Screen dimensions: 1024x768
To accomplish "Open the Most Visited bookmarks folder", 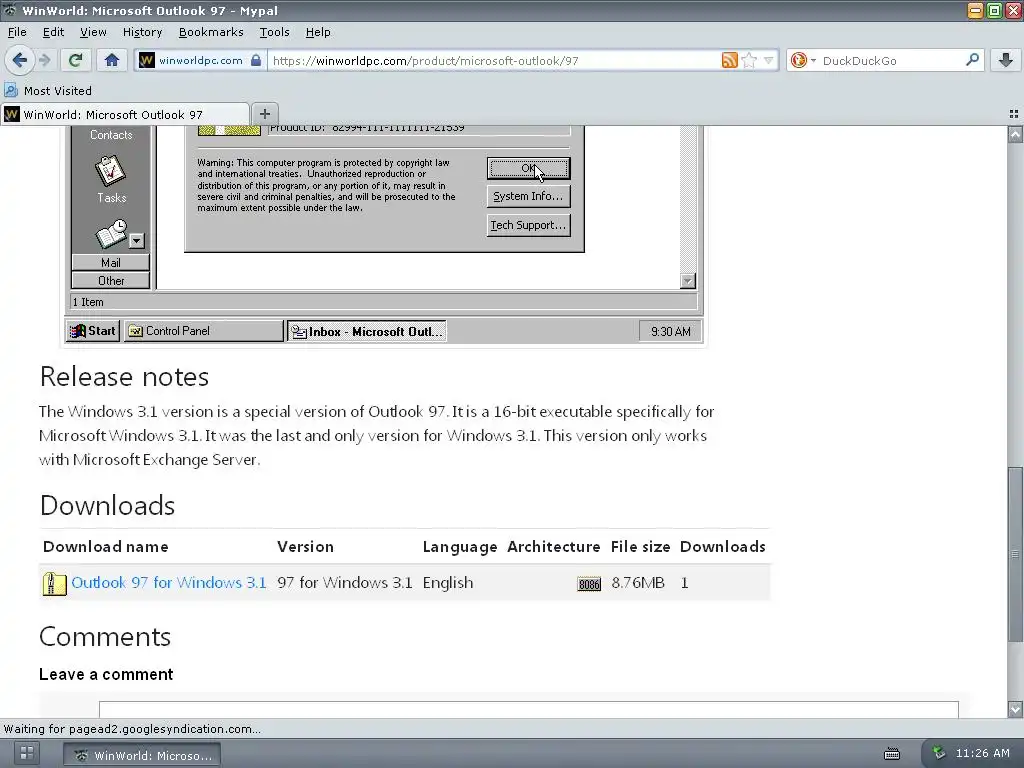I will [x=48, y=91].
